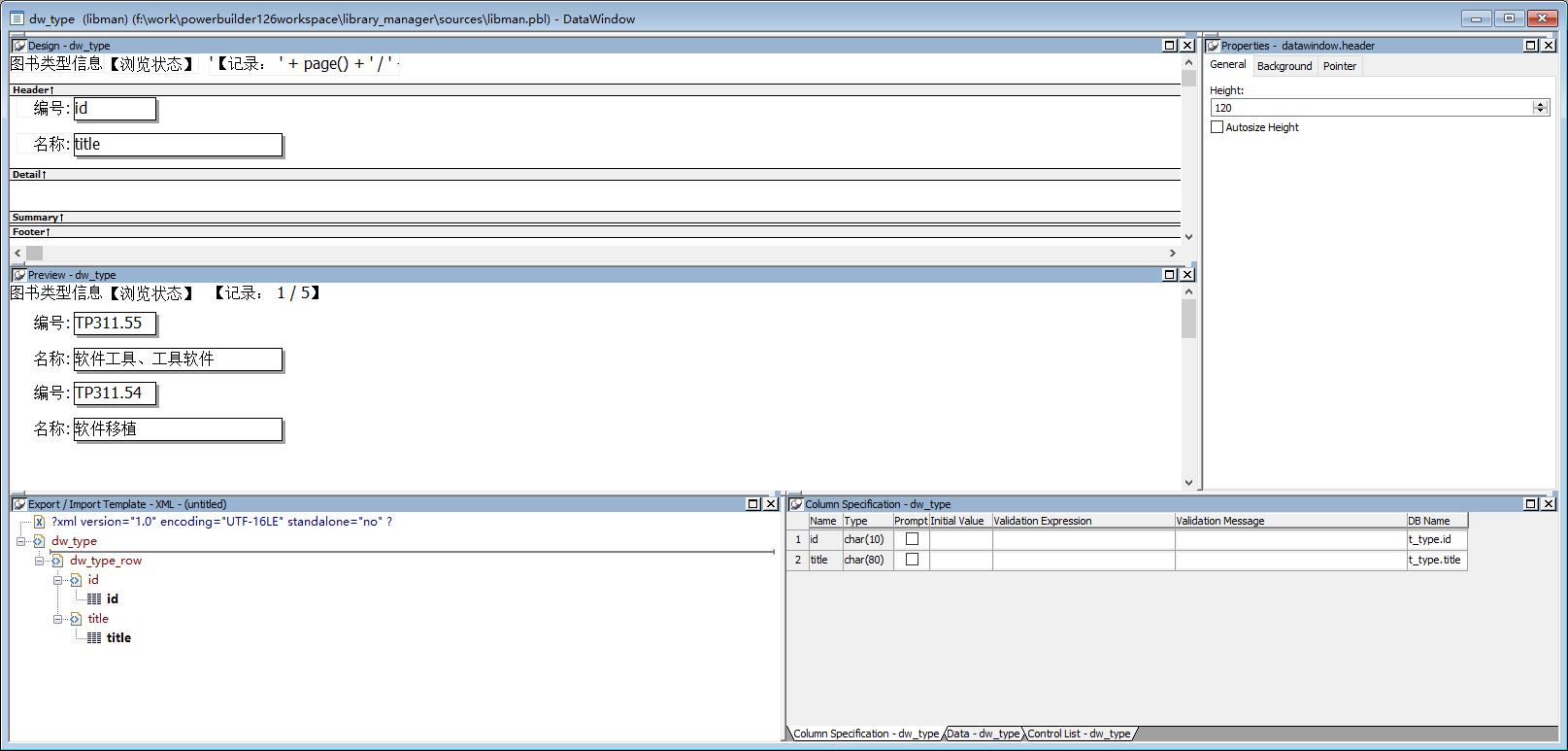This screenshot has width=1568, height=751.
Task: Click the Header band bar
Action: (x=595, y=89)
